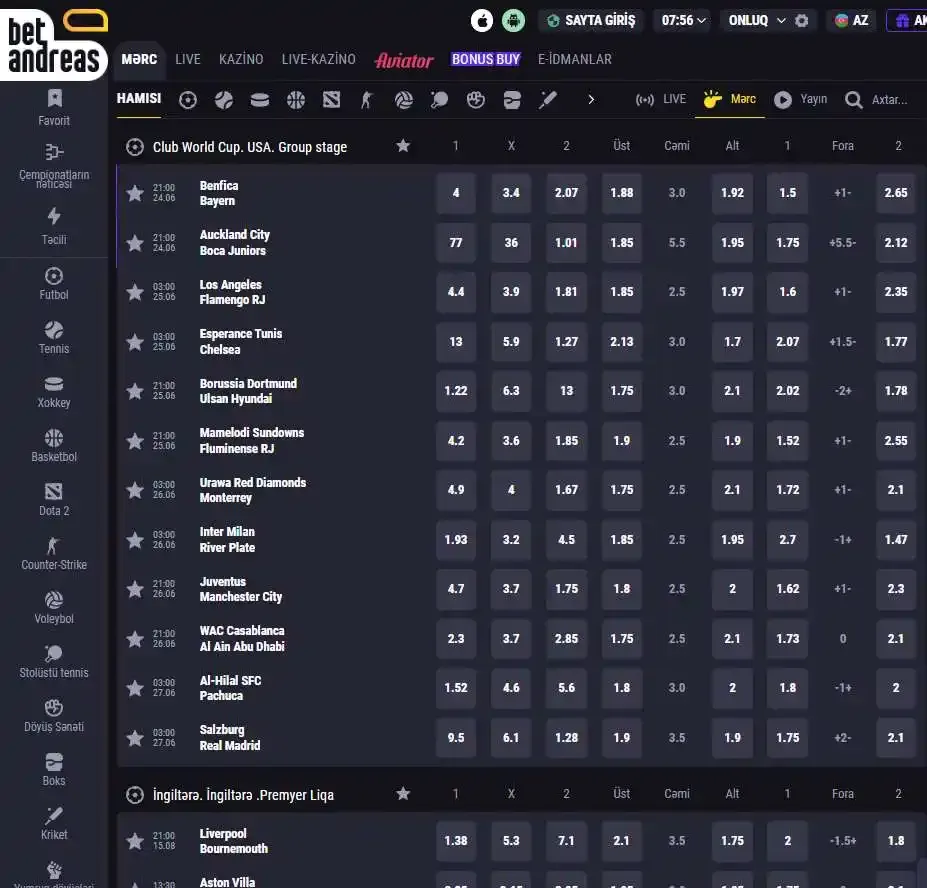Open Voleybol in the left sidebar
927x888 pixels.
coord(54,608)
